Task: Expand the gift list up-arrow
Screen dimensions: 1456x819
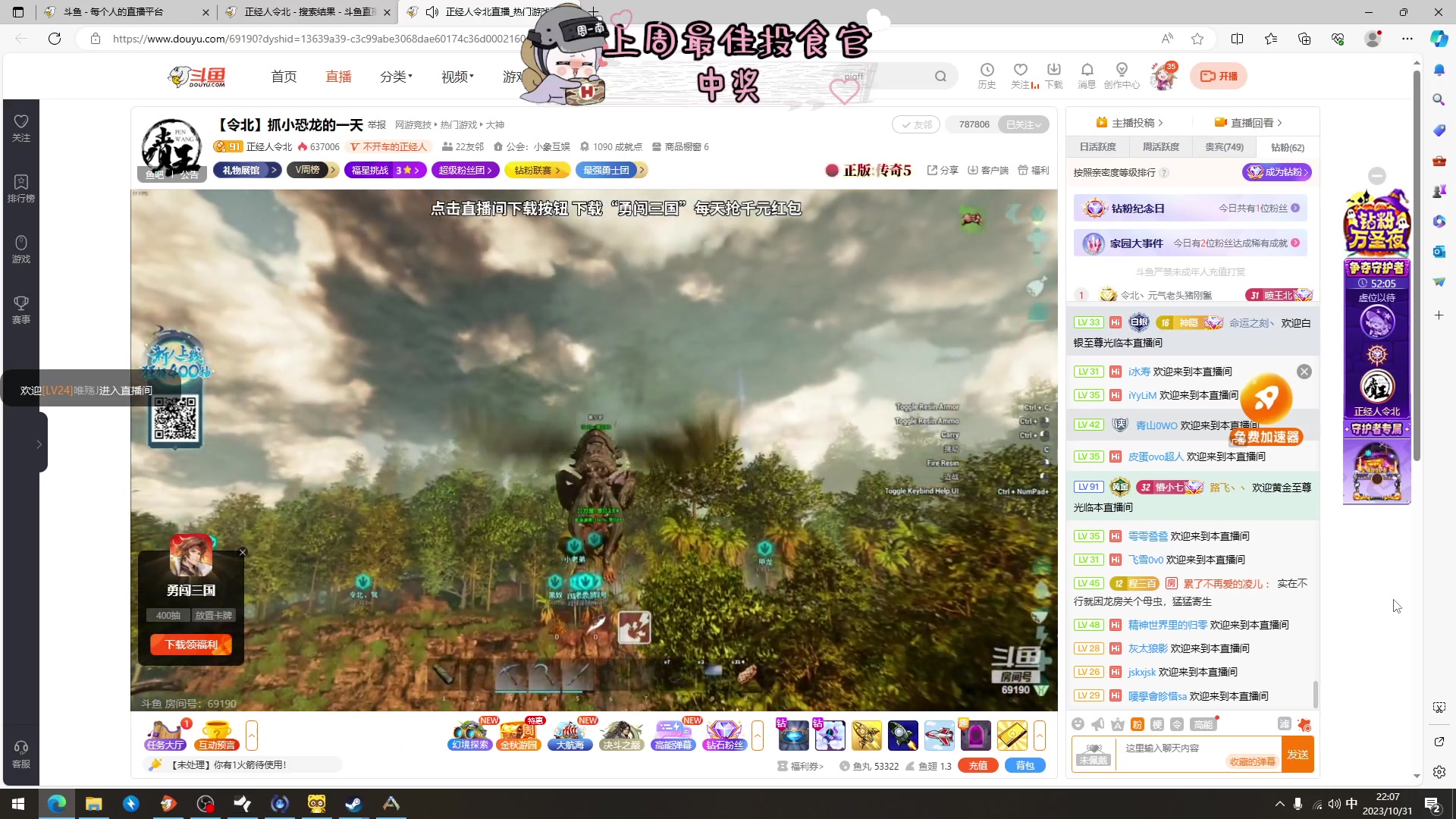Action: tap(1040, 736)
